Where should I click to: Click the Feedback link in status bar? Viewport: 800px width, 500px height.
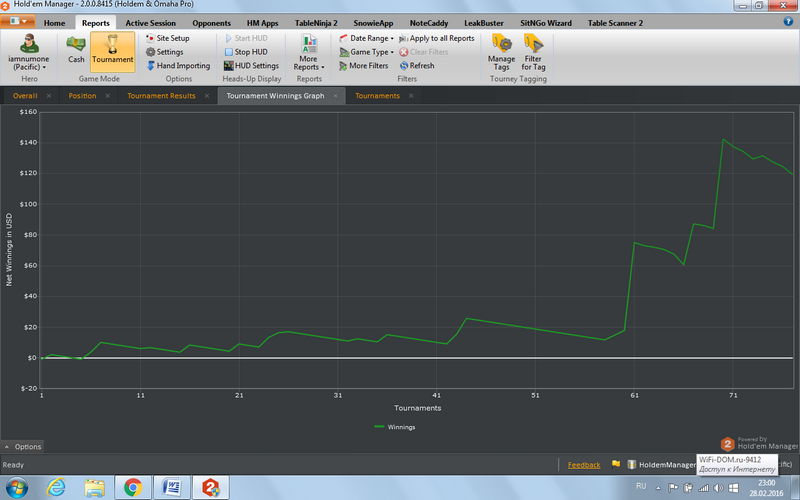tap(584, 465)
